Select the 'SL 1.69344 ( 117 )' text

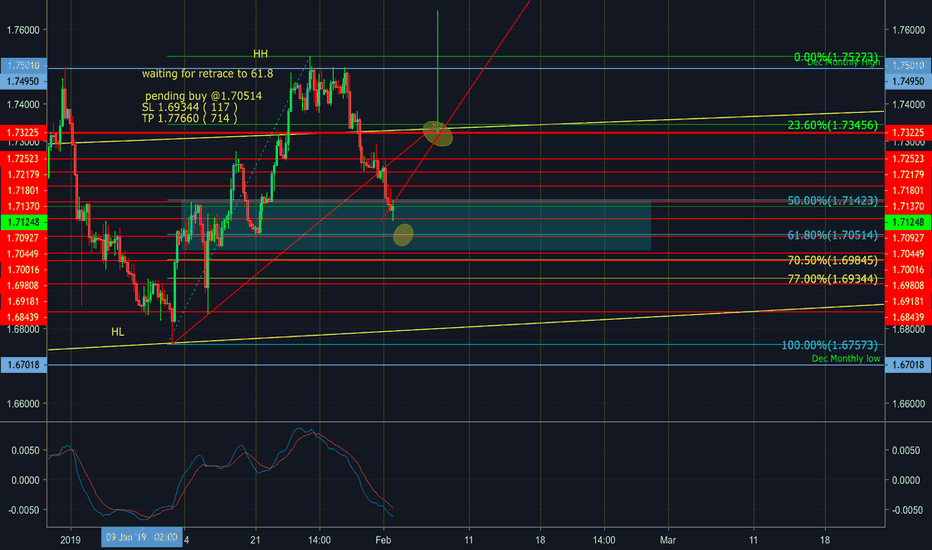click(x=190, y=107)
